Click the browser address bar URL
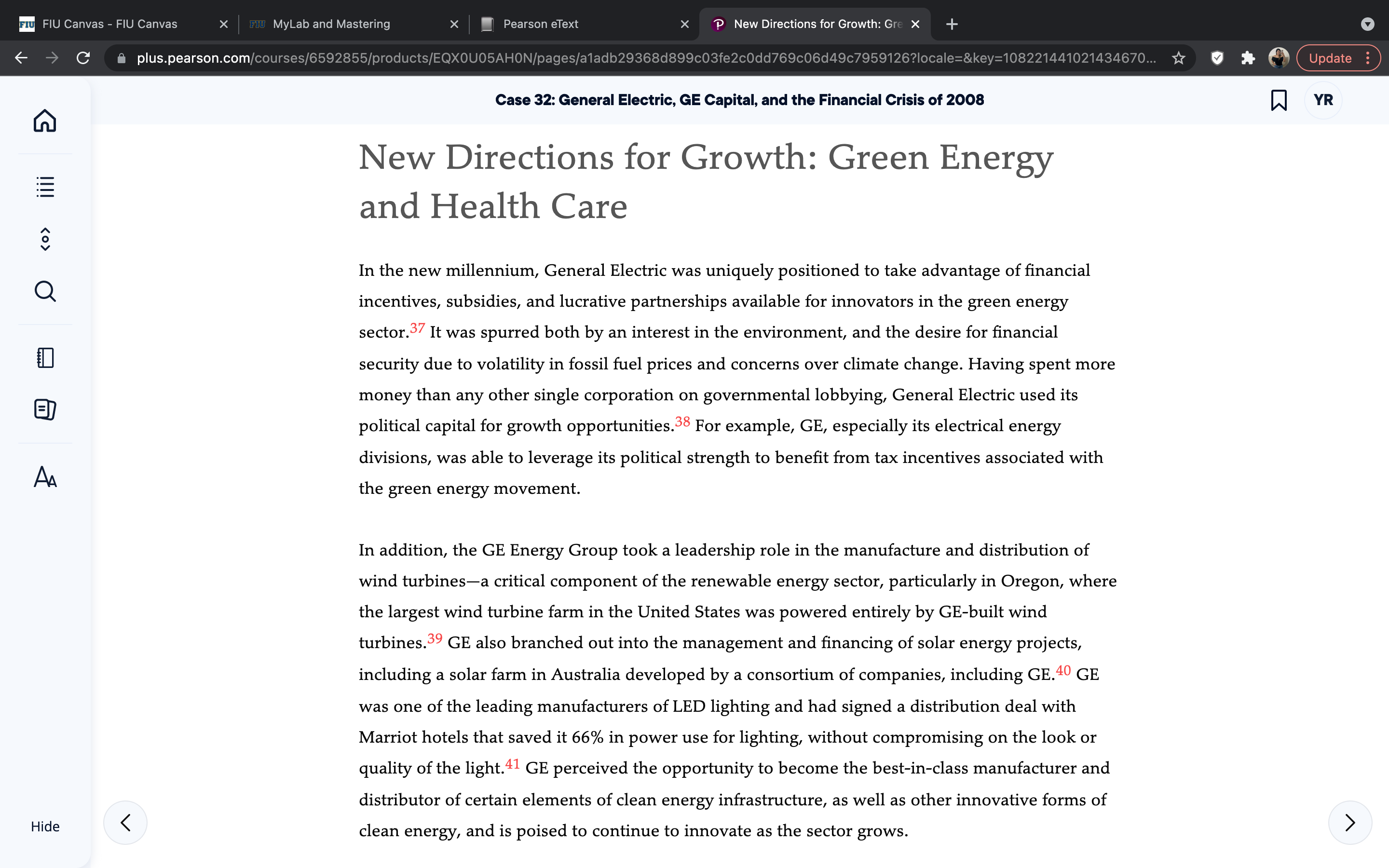This screenshot has width=1389, height=868. click(x=646, y=58)
